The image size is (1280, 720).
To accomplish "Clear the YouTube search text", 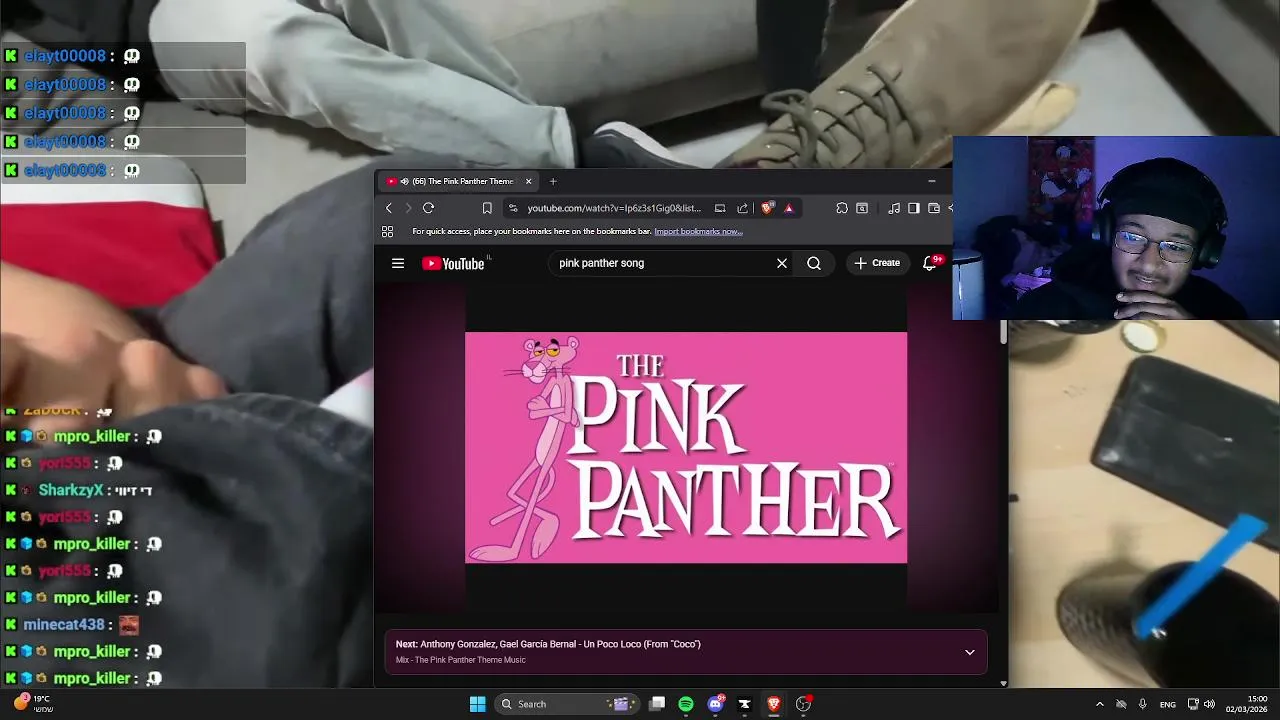I will (782, 263).
